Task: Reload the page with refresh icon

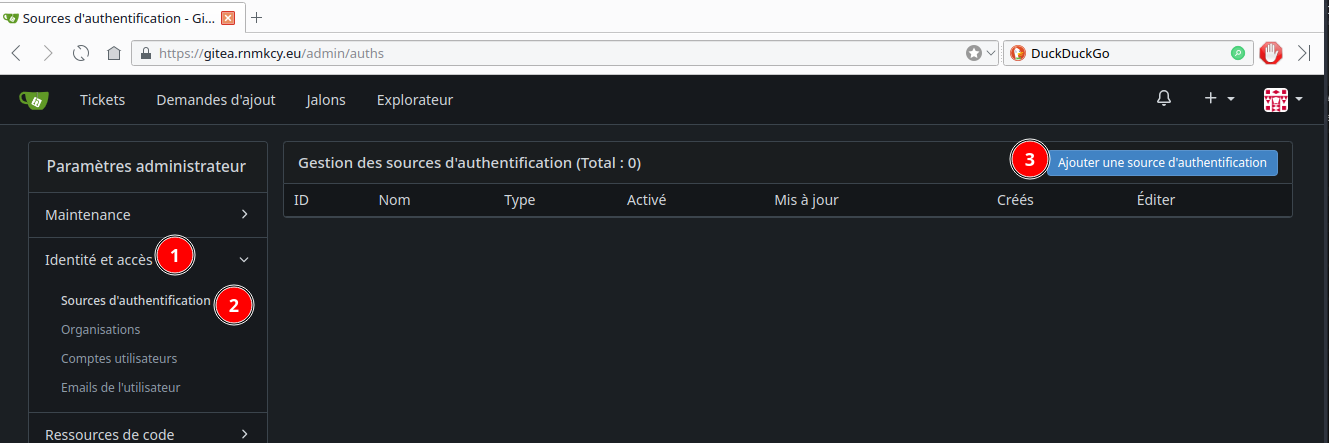Action: 81,53
